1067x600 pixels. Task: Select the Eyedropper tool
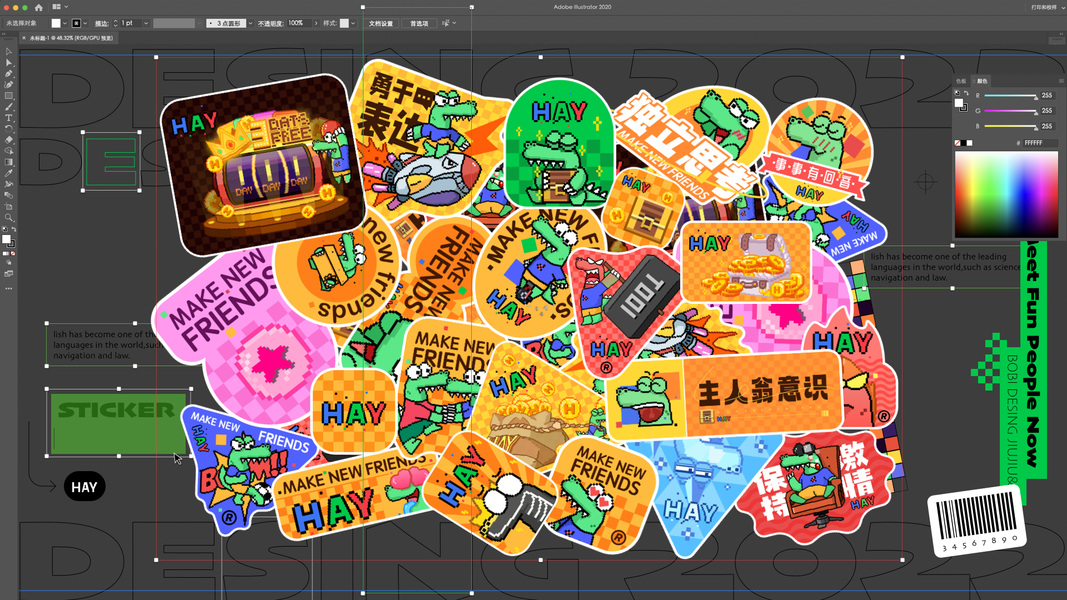9,173
